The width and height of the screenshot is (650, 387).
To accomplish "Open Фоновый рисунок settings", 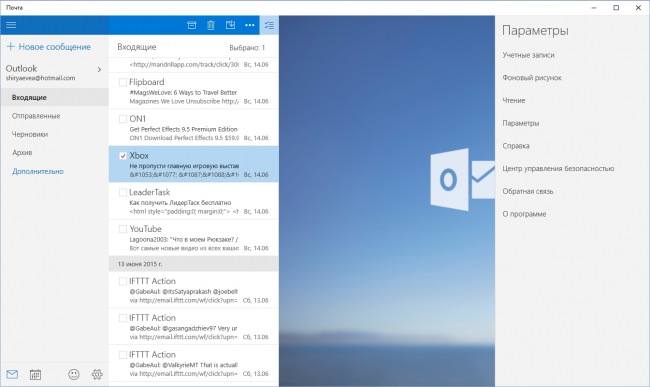I will pyautogui.click(x=532, y=78).
